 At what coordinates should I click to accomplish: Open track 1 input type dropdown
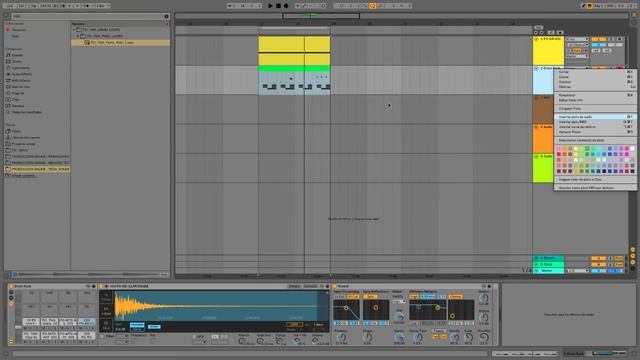coord(577,39)
